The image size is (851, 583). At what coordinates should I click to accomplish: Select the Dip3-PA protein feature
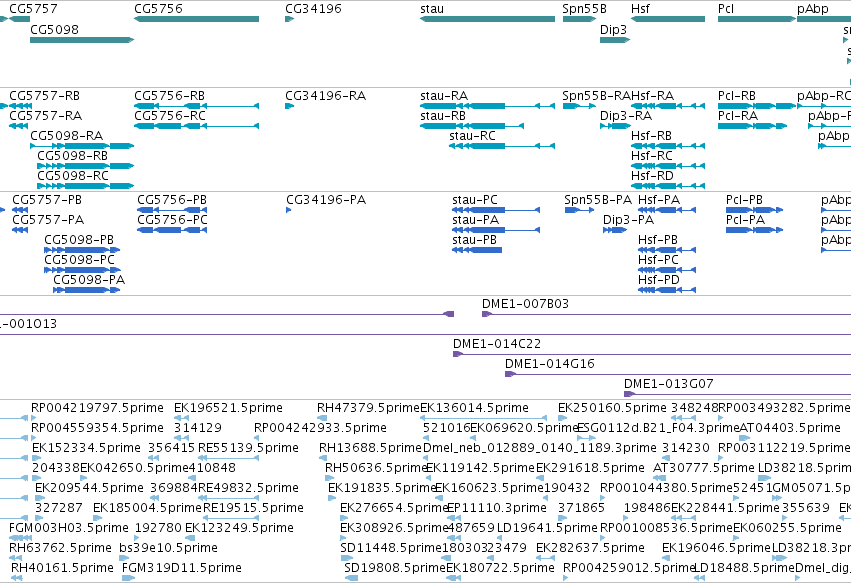click(x=615, y=230)
